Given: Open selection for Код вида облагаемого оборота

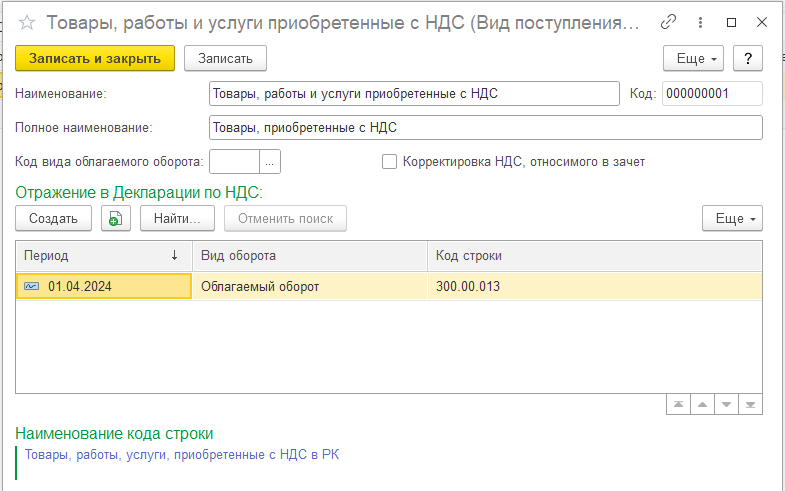Looking at the screenshot, I should pos(270,161).
